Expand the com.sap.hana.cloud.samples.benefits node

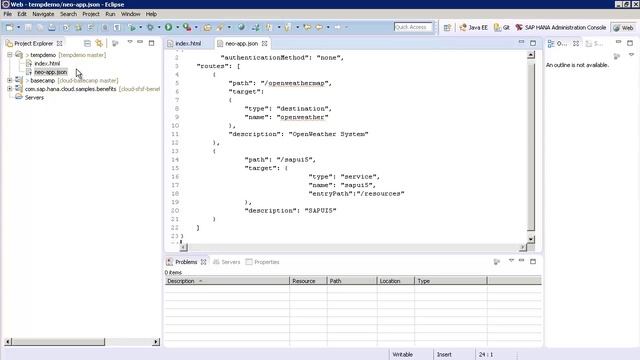point(9,89)
